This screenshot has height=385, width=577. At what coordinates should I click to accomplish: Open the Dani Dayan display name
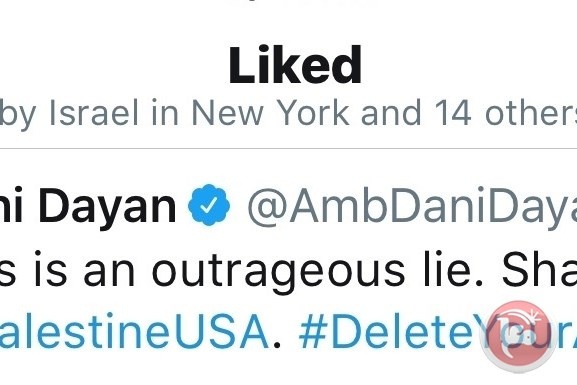click(88, 206)
